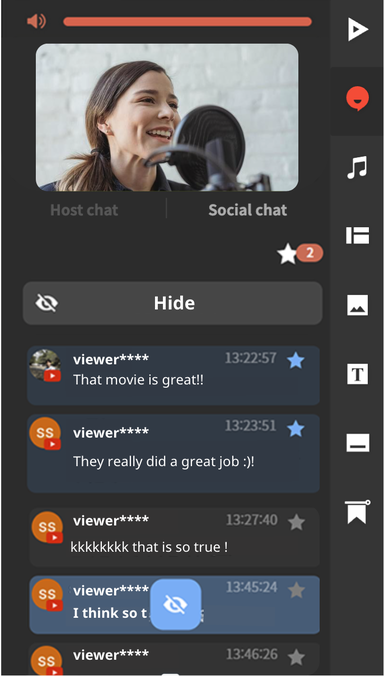Viewport: 384px width, 676px height.
Task: Switch to Host chat tab
Action: coord(84,210)
